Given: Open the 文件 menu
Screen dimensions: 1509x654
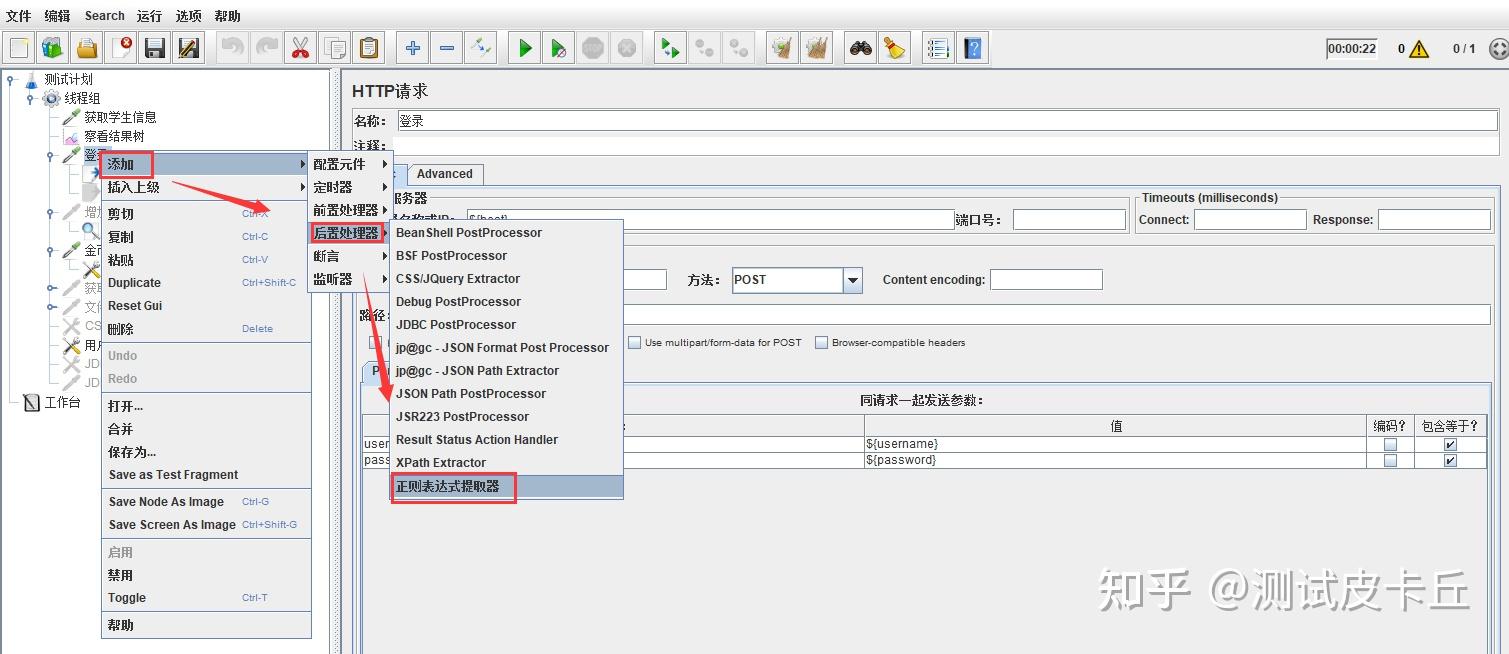Looking at the screenshot, I should [x=19, y=16].
